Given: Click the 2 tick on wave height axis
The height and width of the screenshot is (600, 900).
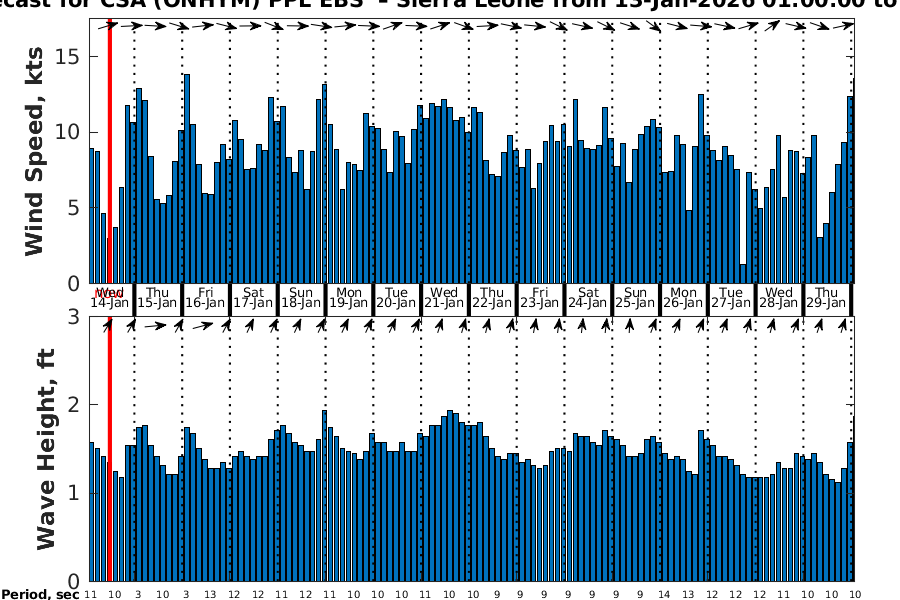Looking at the screenshot, I should tap(74, 405).
